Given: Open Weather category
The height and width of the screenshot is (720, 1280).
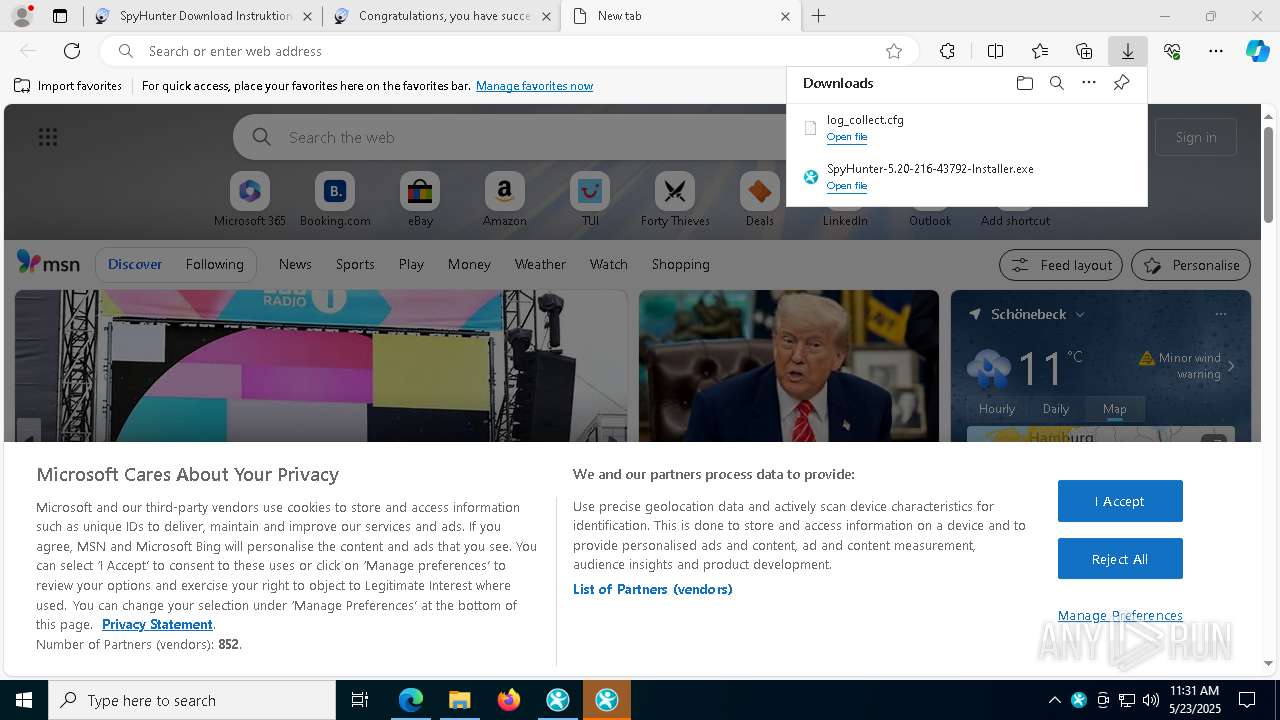Looking at the screenshot, I should coord(540,264).
